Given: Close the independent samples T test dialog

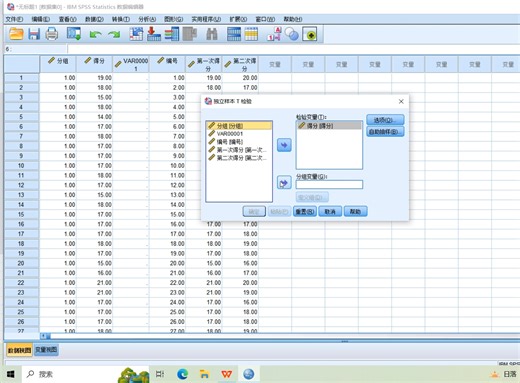Looking at the screenshot, I should point(401,101).
